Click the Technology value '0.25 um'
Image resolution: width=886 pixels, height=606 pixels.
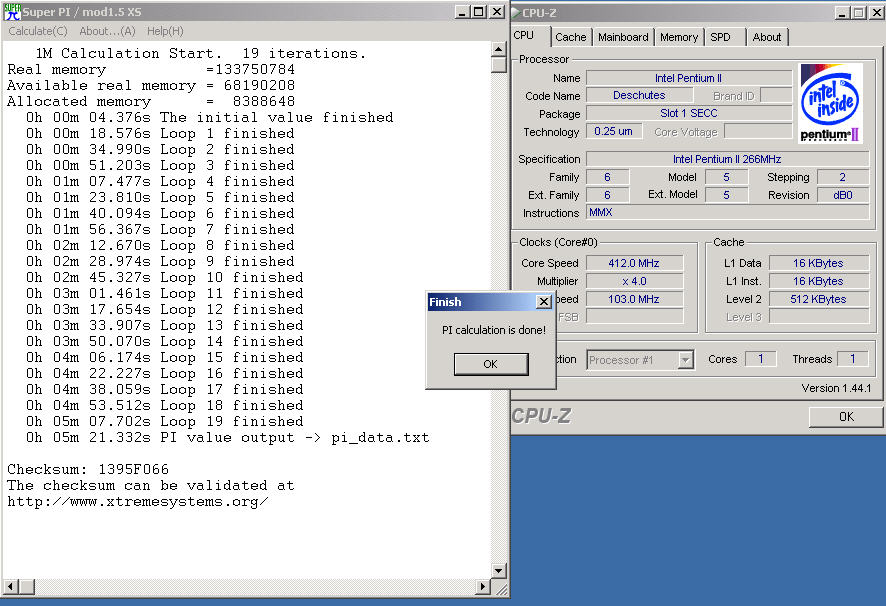point(614,132)
